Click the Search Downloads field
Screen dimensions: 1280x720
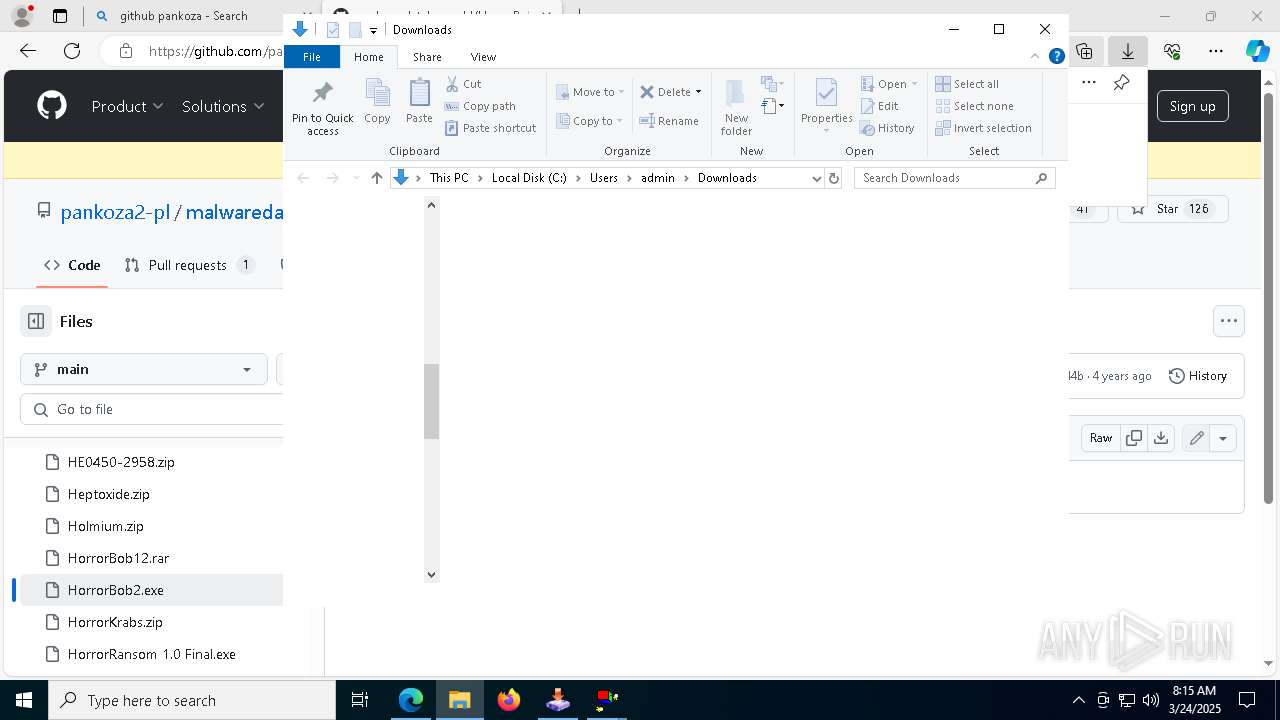point(955,178)
